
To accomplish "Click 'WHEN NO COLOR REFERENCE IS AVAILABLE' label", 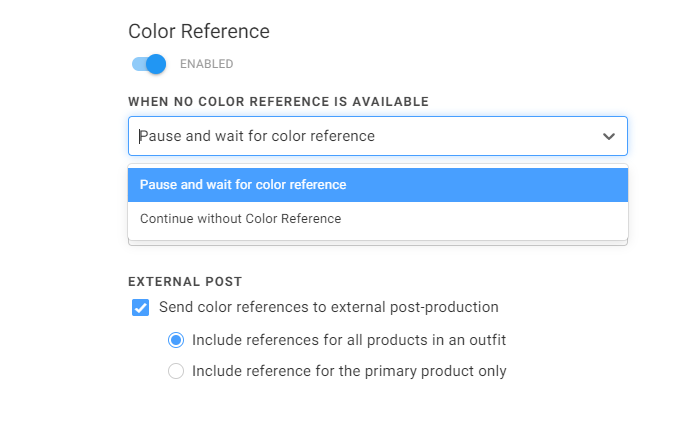I will coord(278,102).
